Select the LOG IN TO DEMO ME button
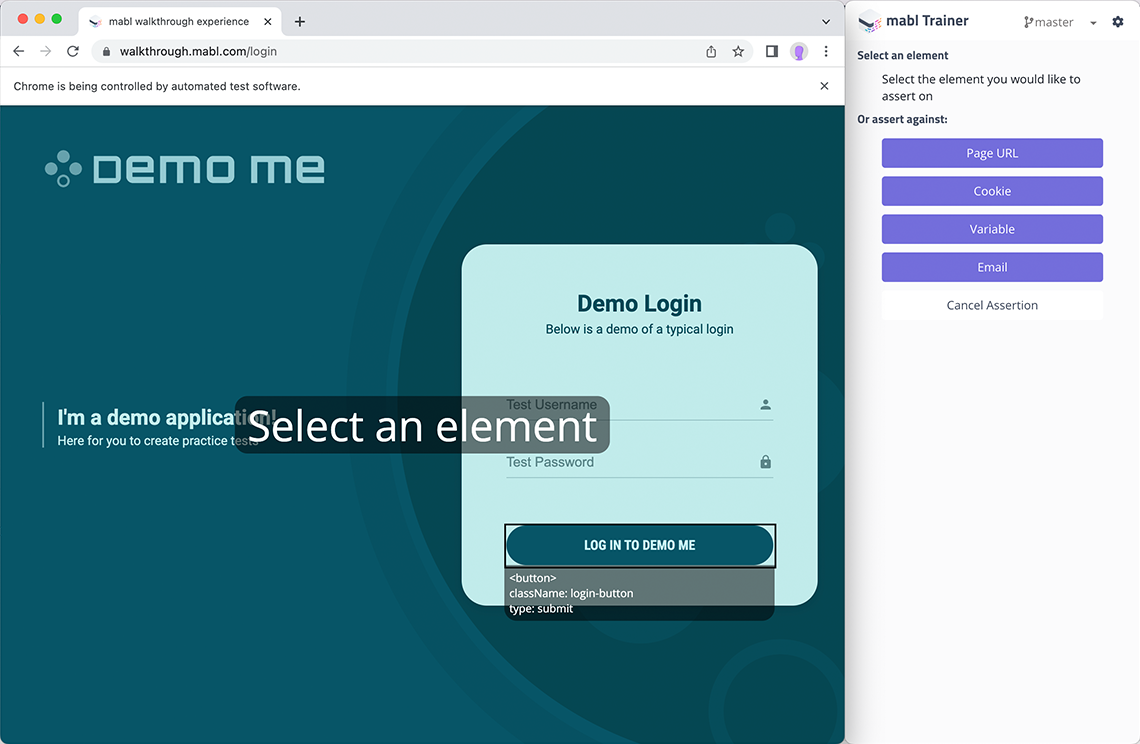 pyautogui.click(x=639, y=545)
